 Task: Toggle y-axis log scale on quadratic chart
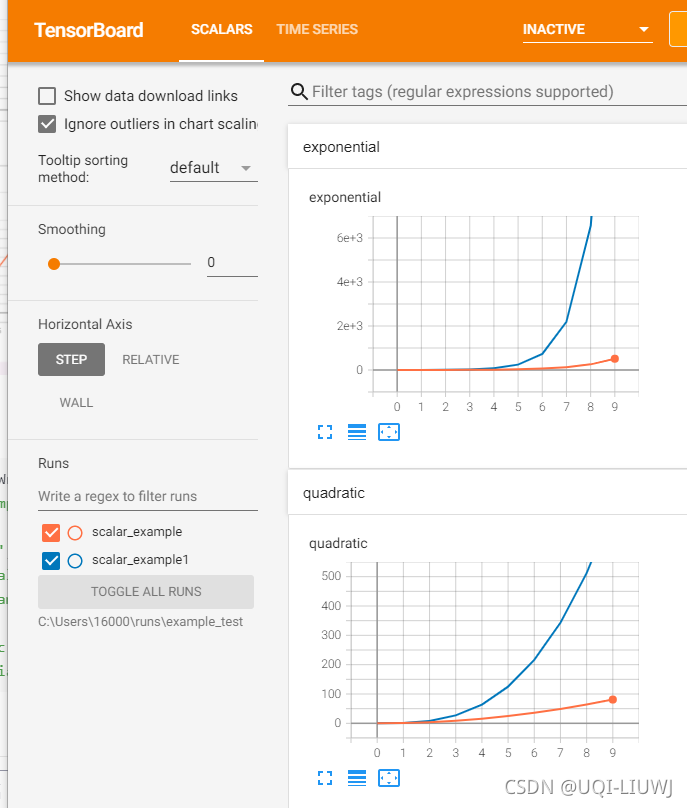coord(357,778)
